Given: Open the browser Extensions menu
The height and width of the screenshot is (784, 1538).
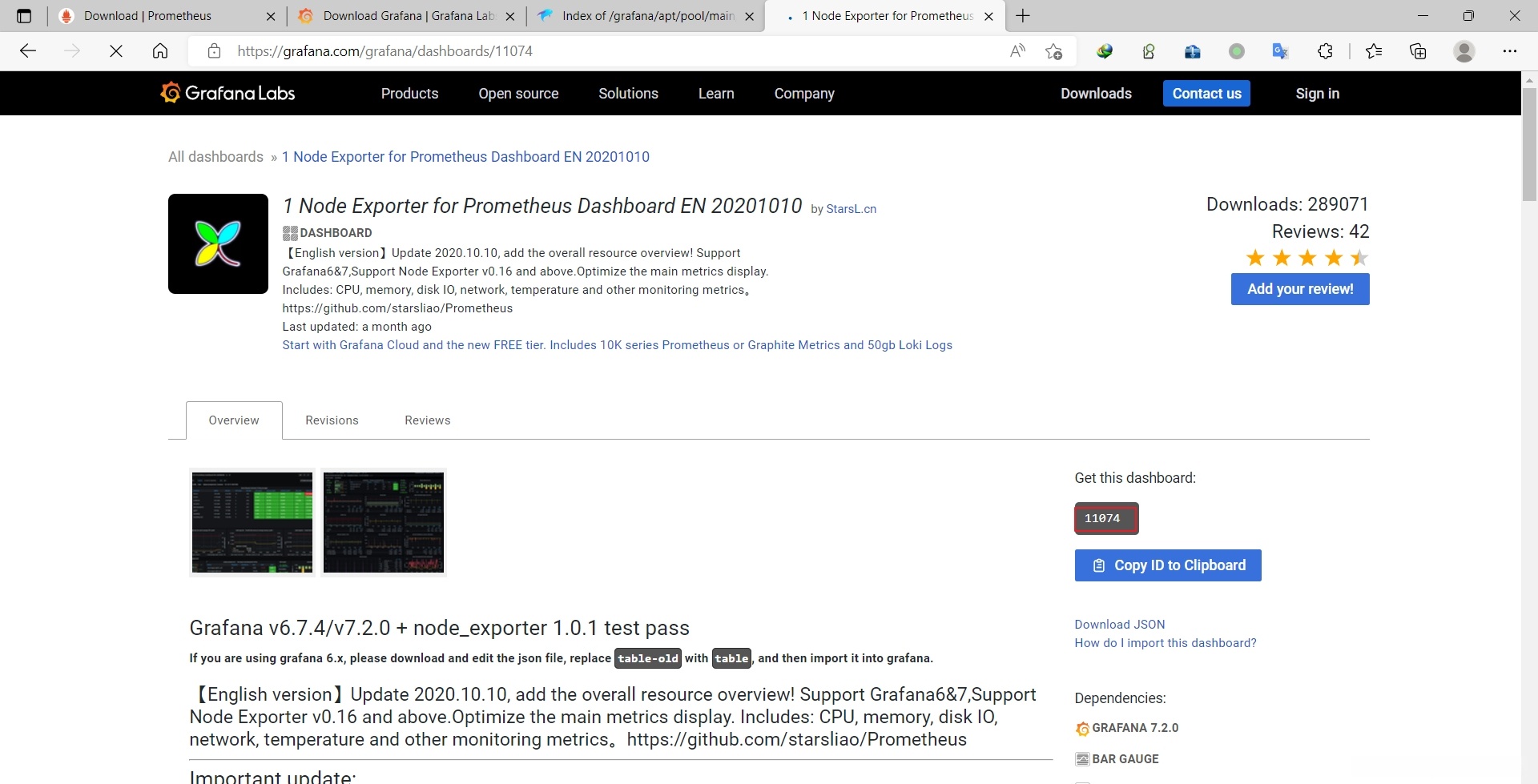Looking at the screenshot, I should tap(1325, 51).
